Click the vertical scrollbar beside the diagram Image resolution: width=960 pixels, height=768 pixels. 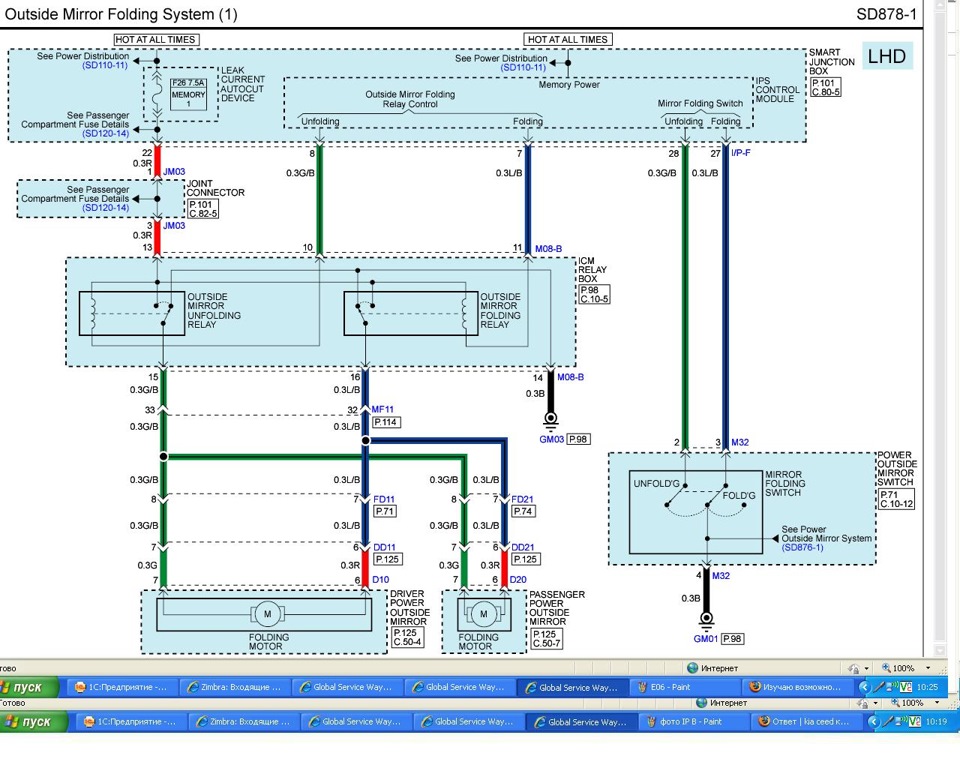pyautogui.click(x=940, y=328)
